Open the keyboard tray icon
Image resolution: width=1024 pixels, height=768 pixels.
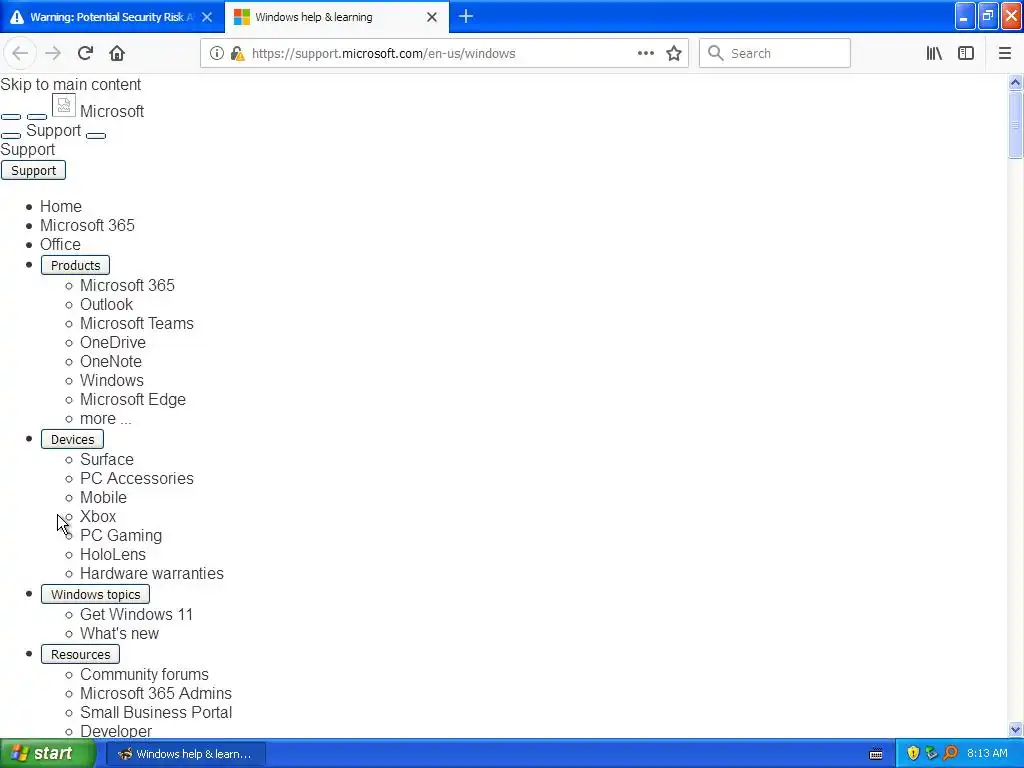pos(876,754)
